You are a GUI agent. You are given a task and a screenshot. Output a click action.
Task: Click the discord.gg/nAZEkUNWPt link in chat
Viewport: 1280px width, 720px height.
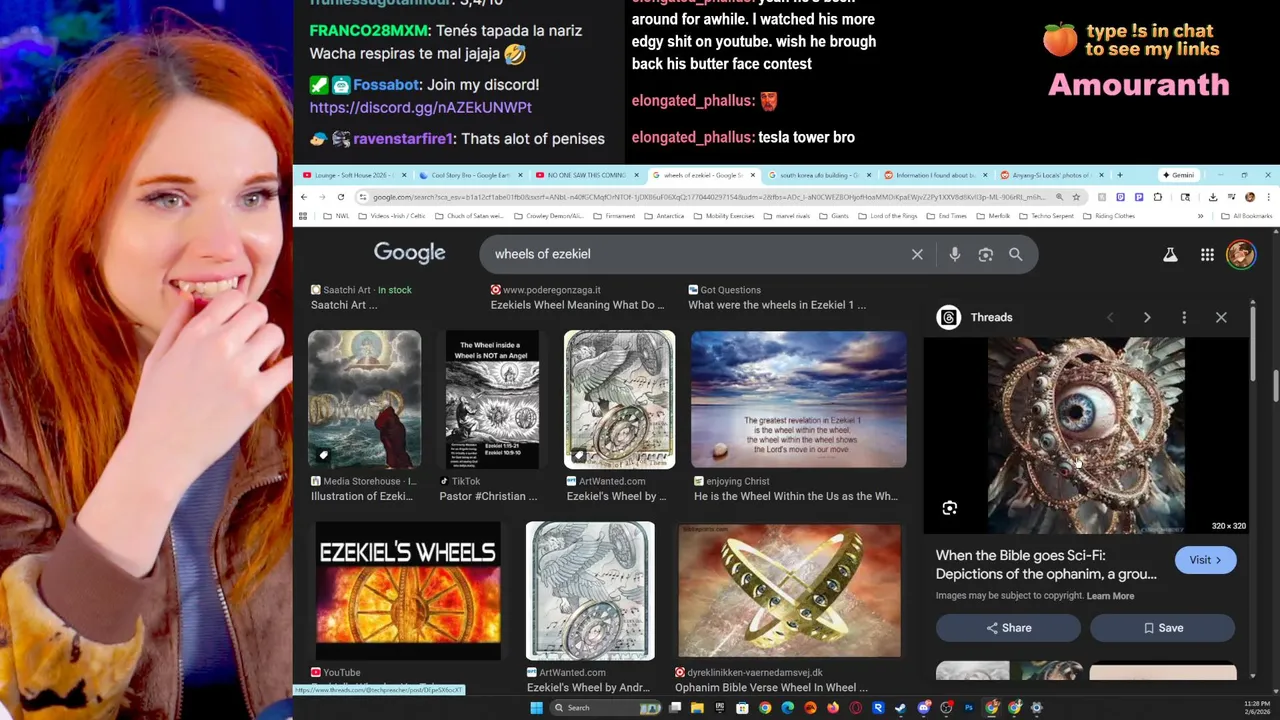421,107
